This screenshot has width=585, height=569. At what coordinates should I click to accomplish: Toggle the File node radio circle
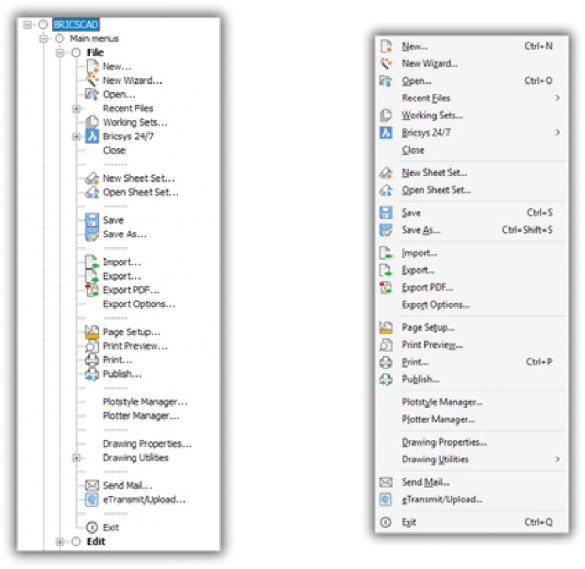[76, 53]
